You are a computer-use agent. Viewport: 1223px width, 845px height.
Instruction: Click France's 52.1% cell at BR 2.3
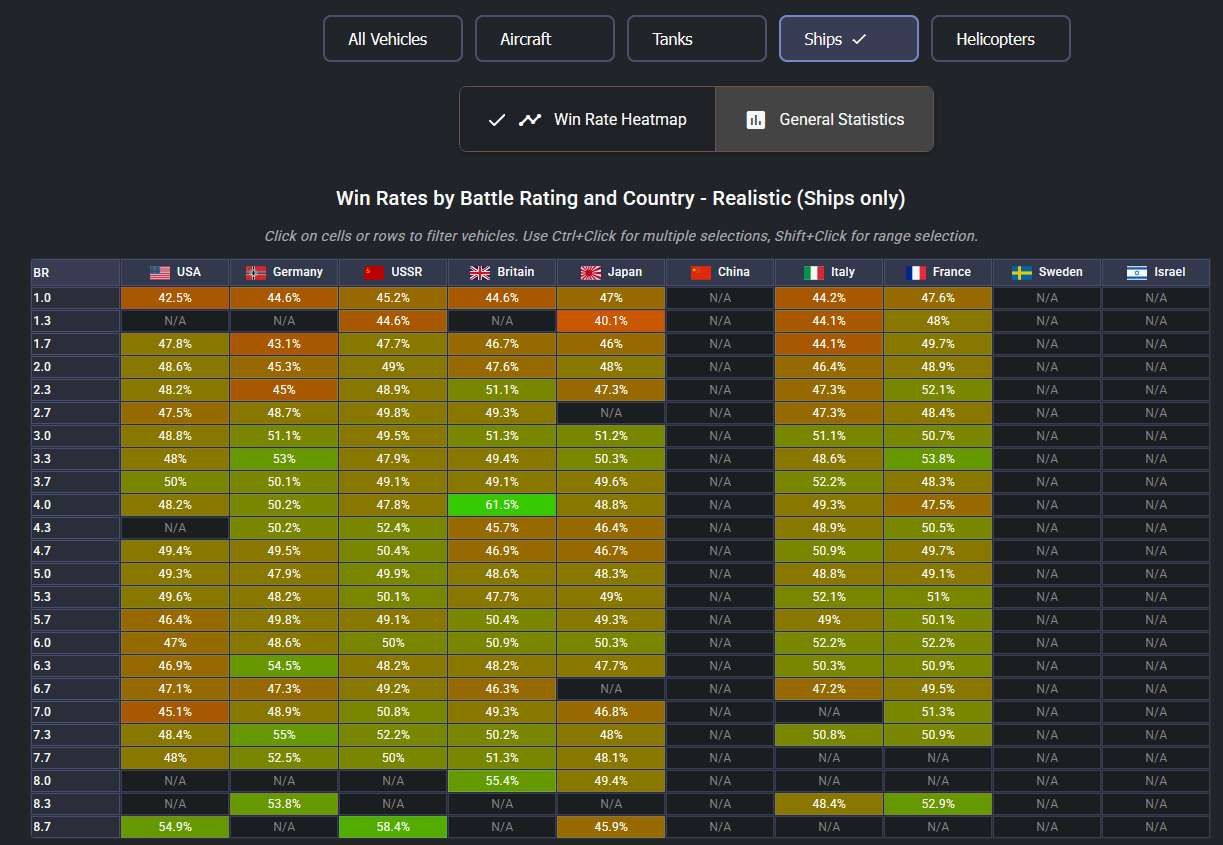pyautogui.click(x=938, y=389)
